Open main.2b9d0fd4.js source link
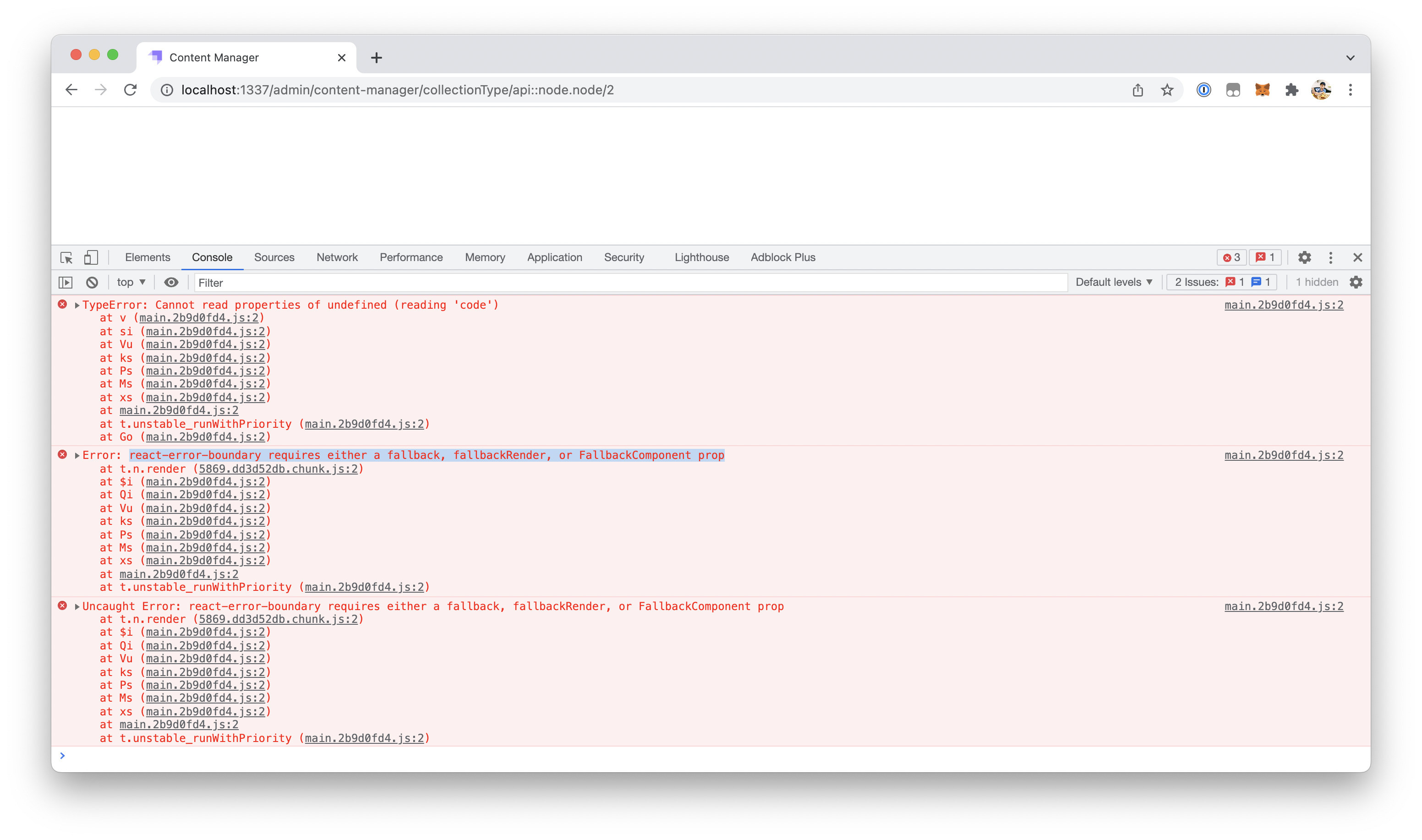The width and height of the screenshot is (1422, 840). click(x=1283, y=305)
